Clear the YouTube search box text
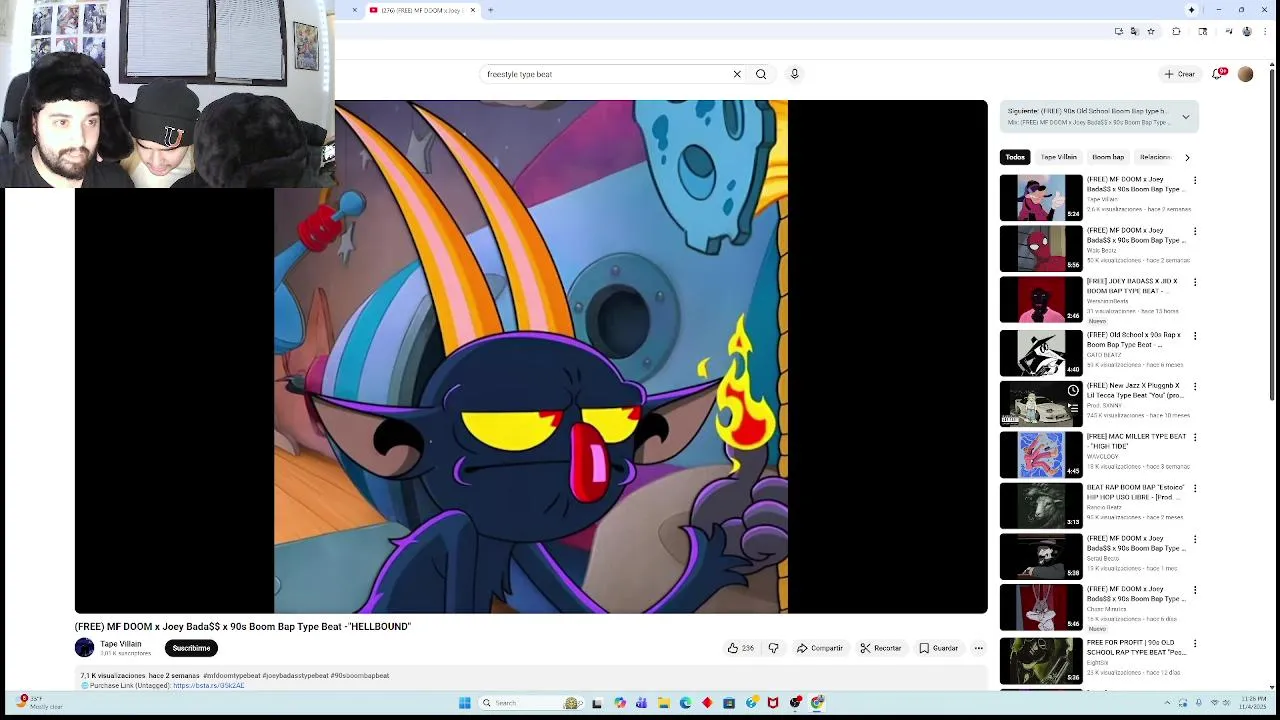 pos(737,74)
